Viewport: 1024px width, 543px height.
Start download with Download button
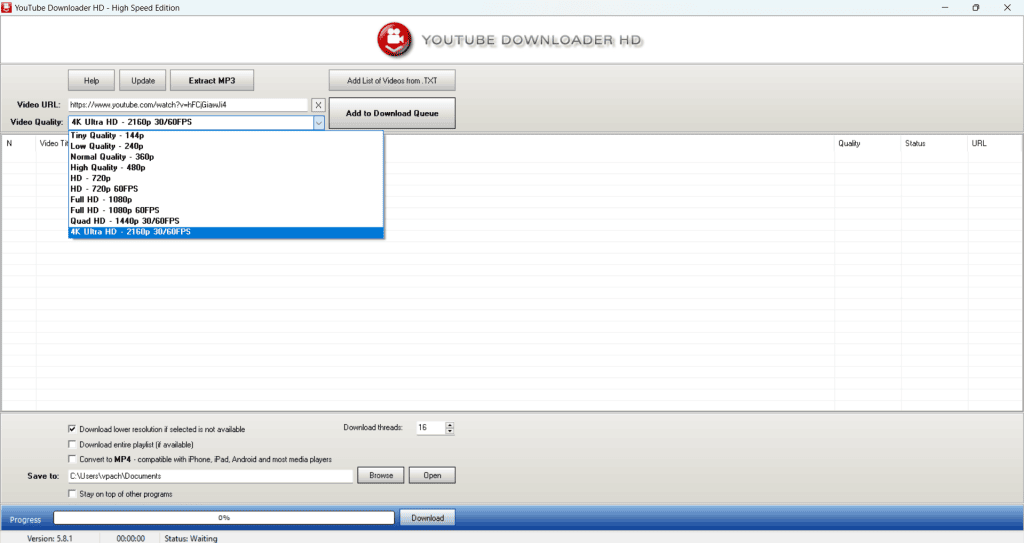click(428, 518)
